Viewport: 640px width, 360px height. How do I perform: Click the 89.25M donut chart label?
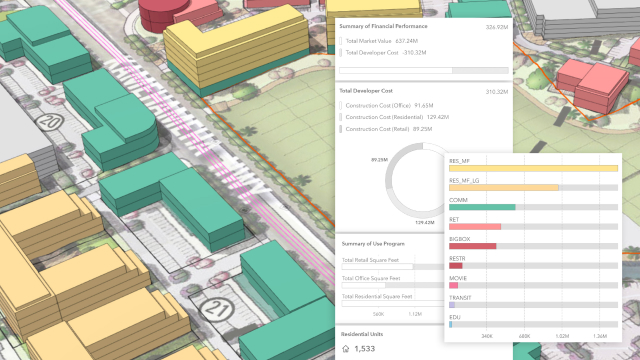tap(379, 160)
